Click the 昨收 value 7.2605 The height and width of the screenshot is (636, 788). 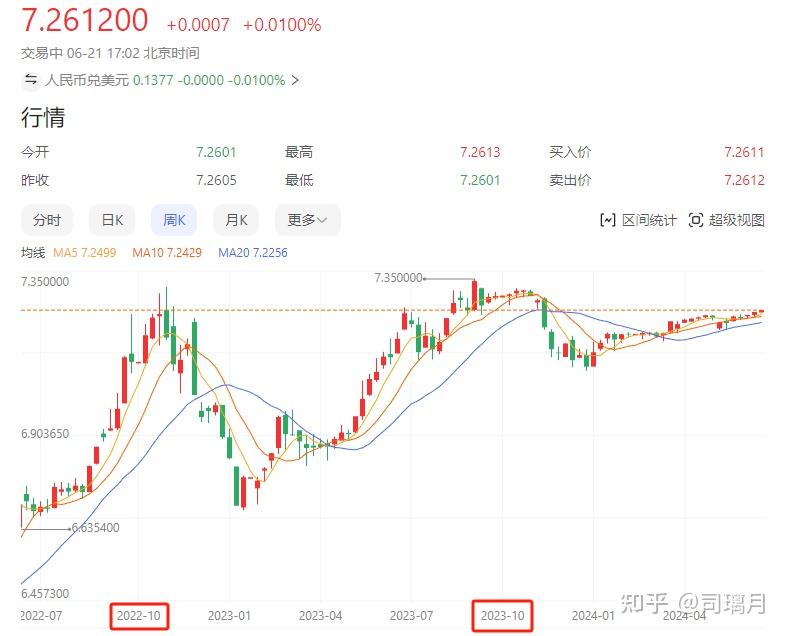(216, 180)
